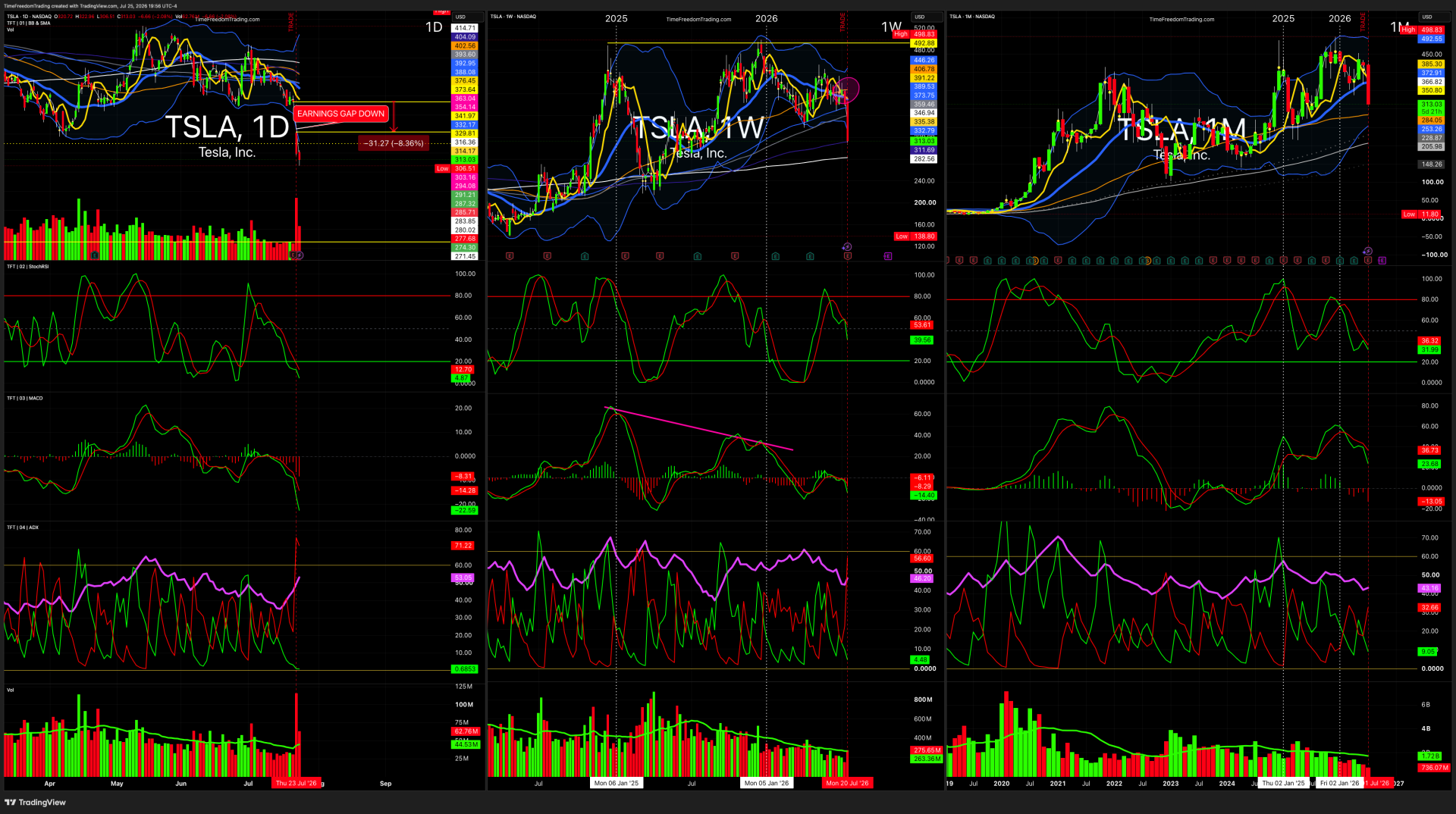The width and height of the screenshot is (1456, 814).
Task: Click the 446.26 blue price label on 1W scale
Action: 924,61
